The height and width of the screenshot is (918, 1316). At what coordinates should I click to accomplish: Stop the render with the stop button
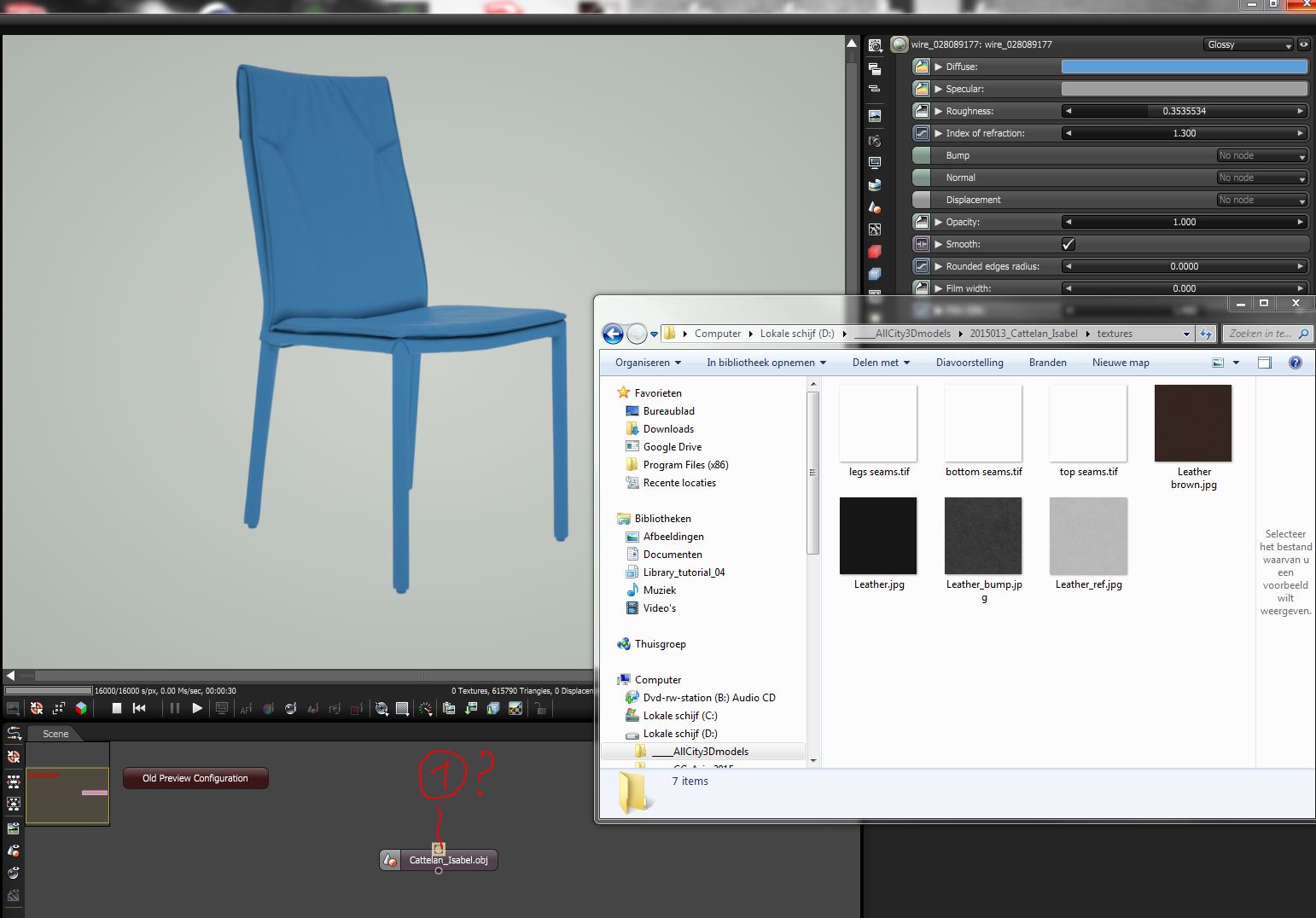pyautogui.click(x=117, y=708)
